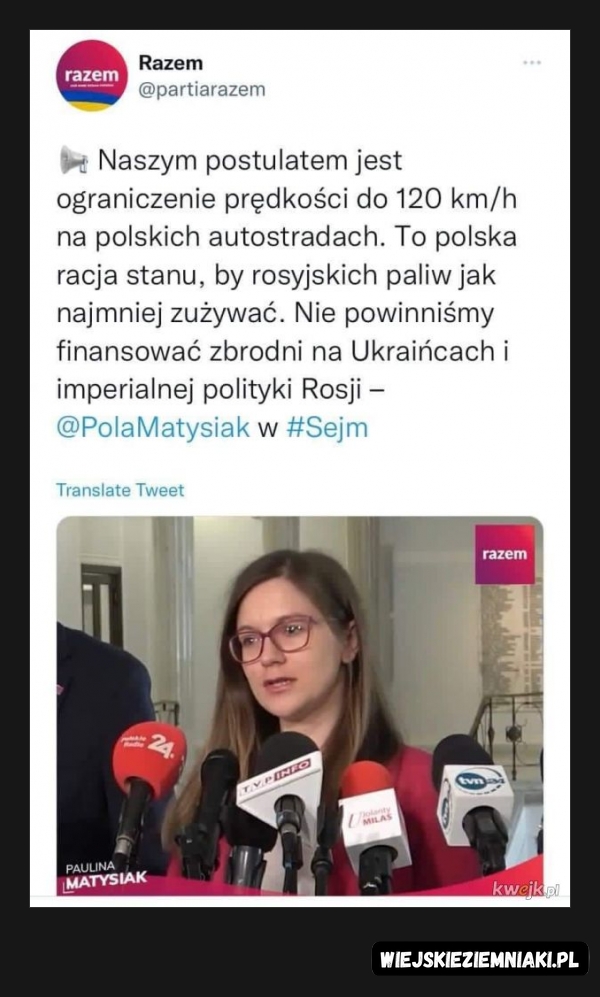Viewport: 600px width, 997px height.
Task: Click the Razem profile avatar
Action: tap(92, 76)
